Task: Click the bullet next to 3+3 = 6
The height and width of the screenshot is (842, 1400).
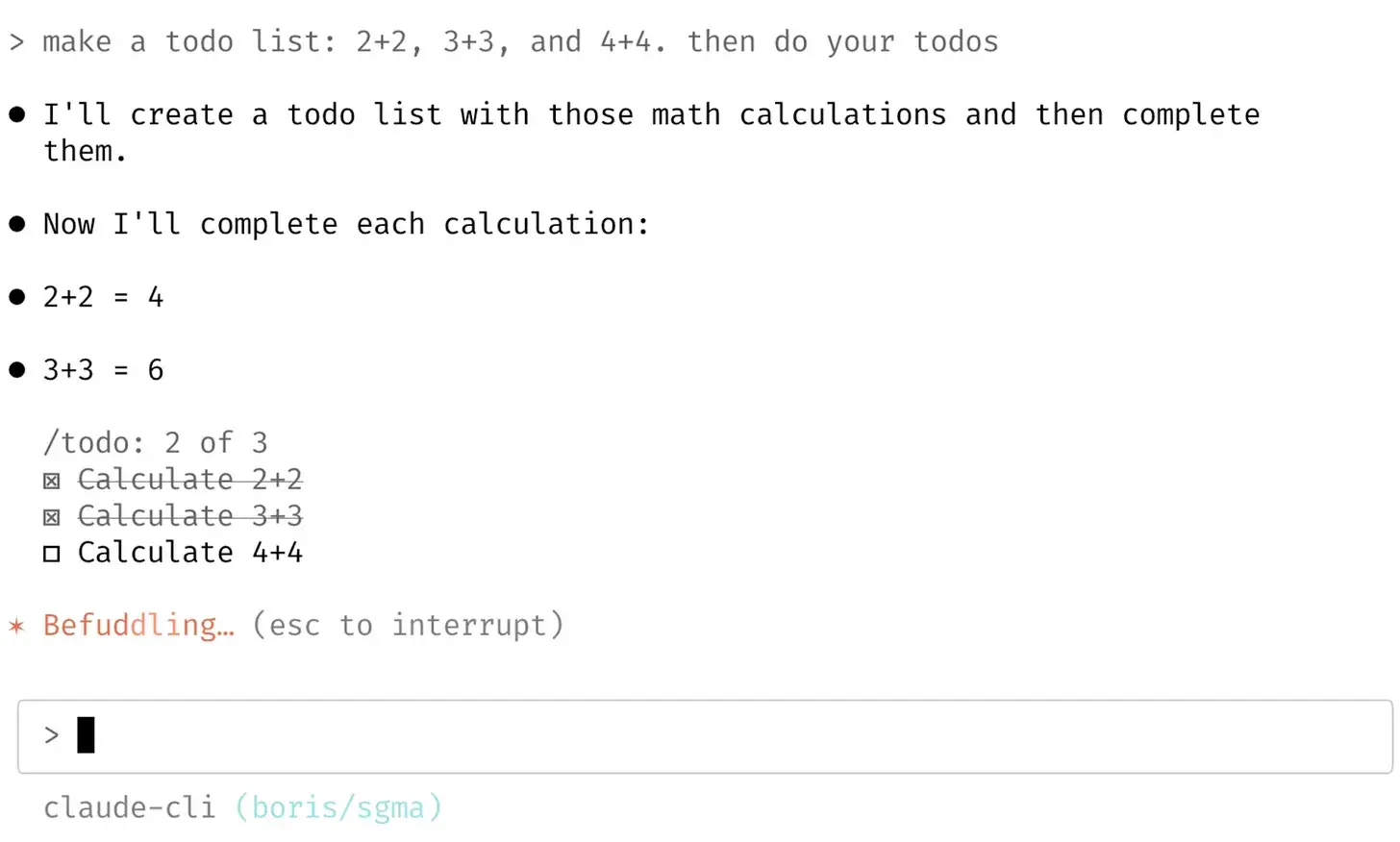Action: [17, 370]
